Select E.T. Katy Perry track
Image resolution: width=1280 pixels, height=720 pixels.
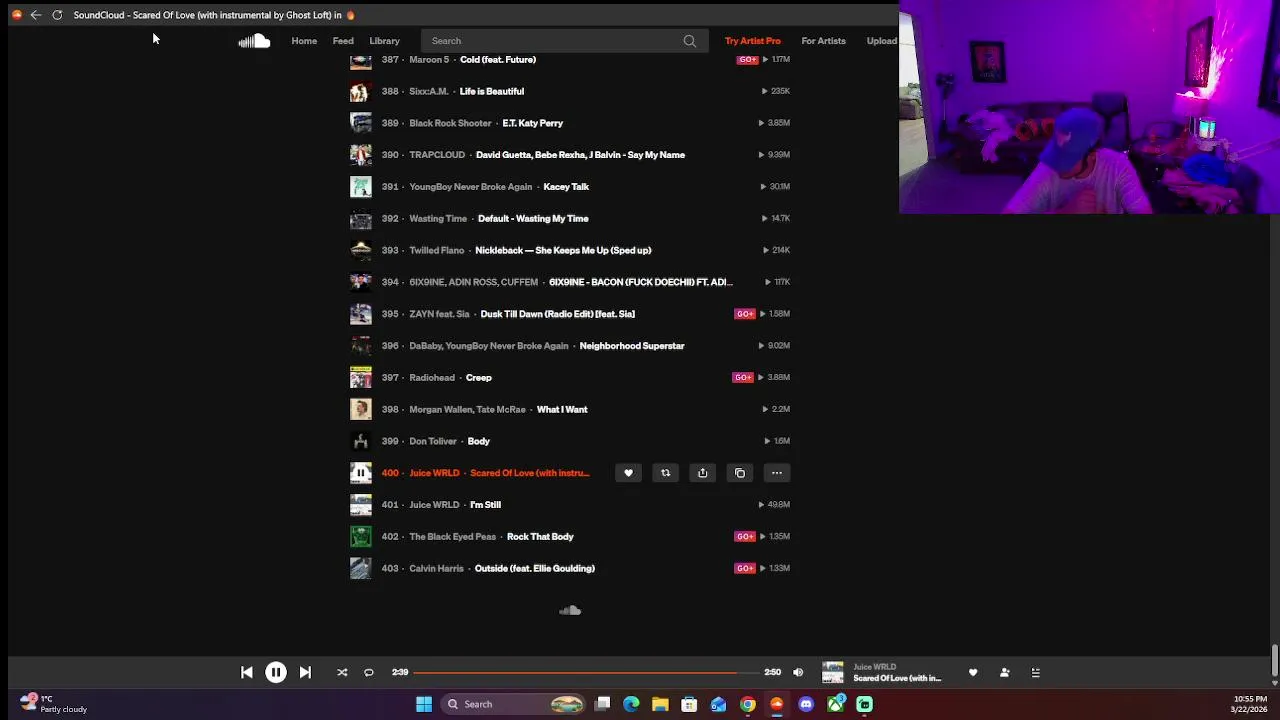point(533,123)
